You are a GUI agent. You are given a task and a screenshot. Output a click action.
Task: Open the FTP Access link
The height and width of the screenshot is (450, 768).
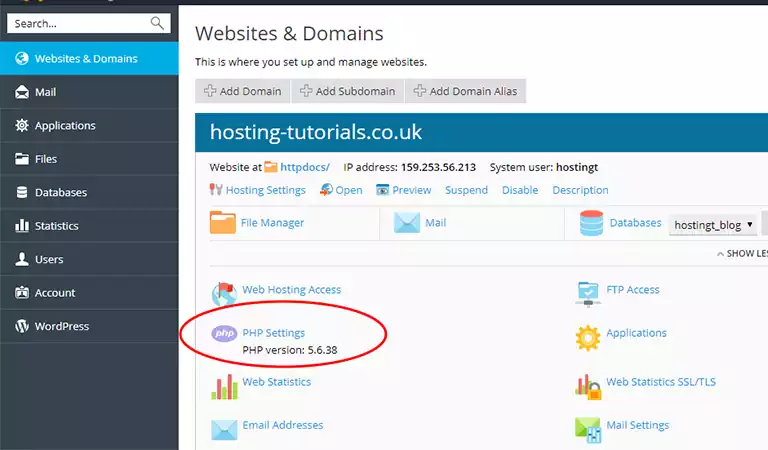[x=633, y=289]
